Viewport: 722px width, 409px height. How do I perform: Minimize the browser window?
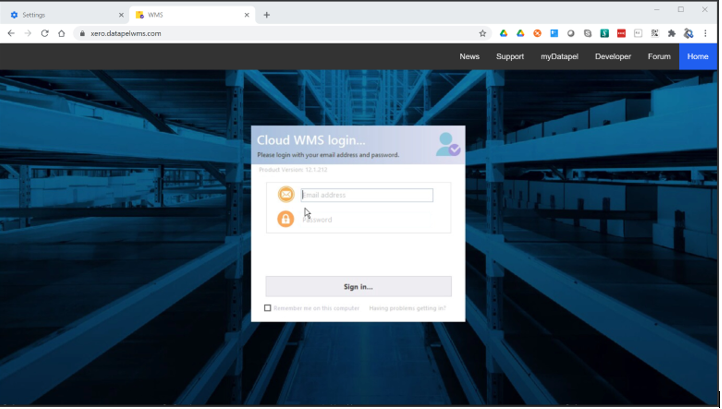[657, 9]
